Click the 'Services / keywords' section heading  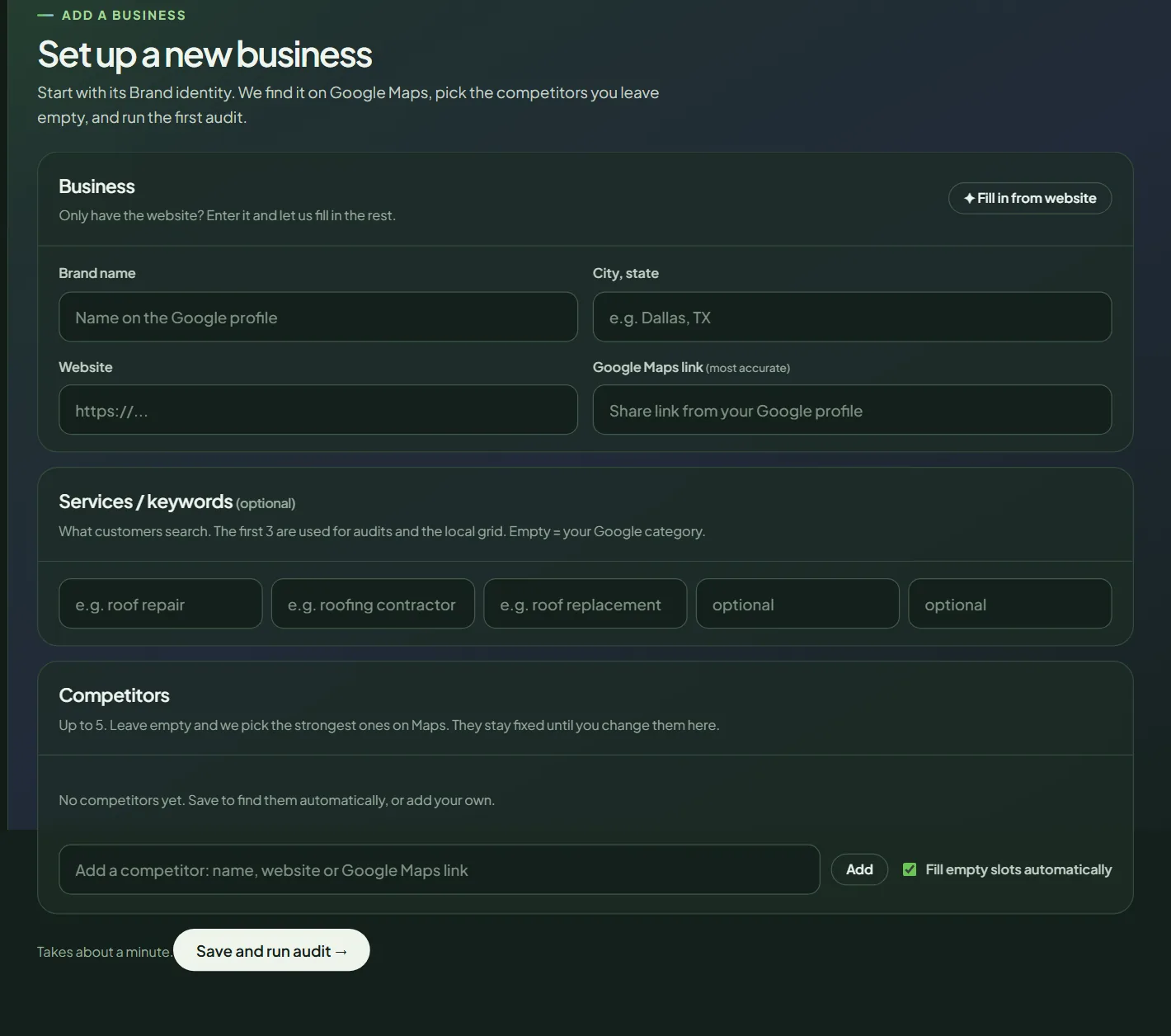pos(146,502)
